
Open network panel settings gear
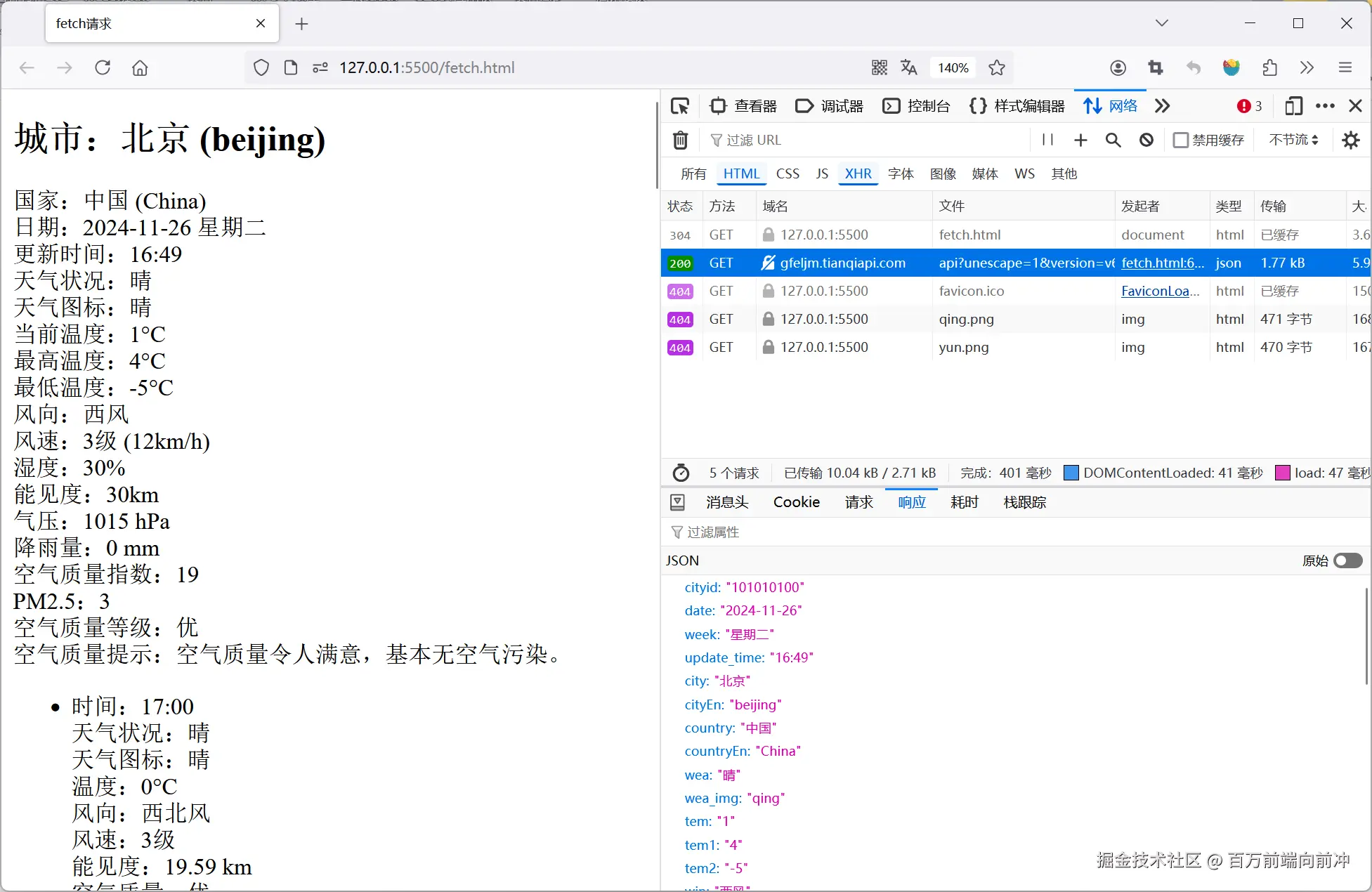(1350, 140)
